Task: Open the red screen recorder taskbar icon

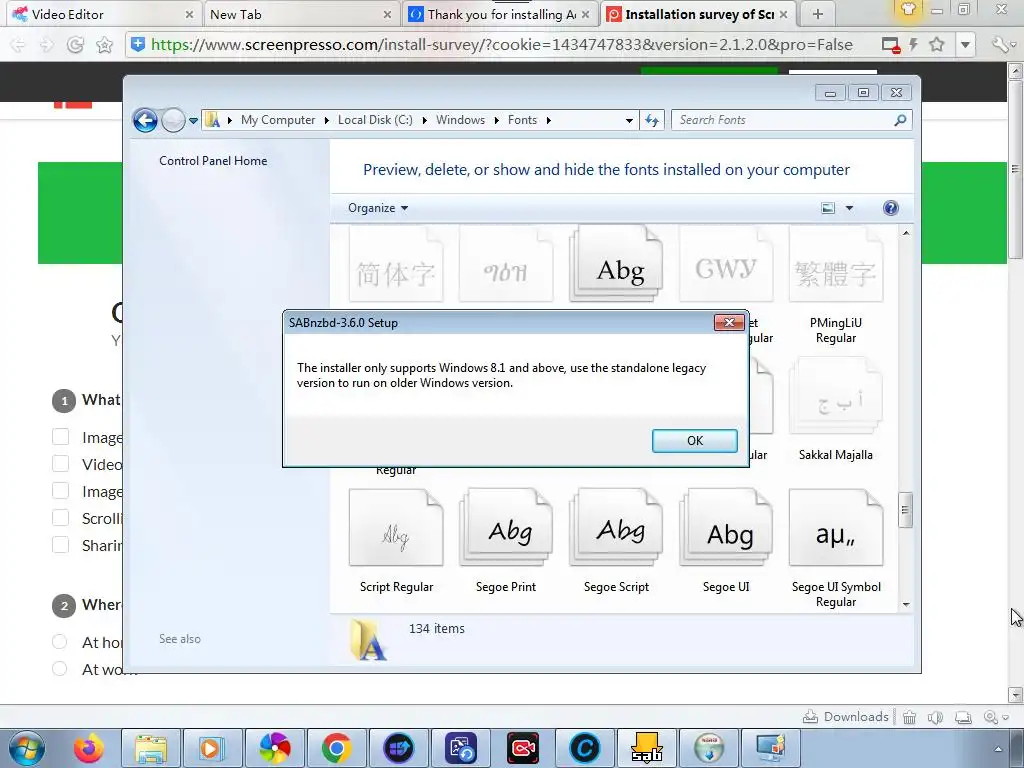Action: [523, 748]
